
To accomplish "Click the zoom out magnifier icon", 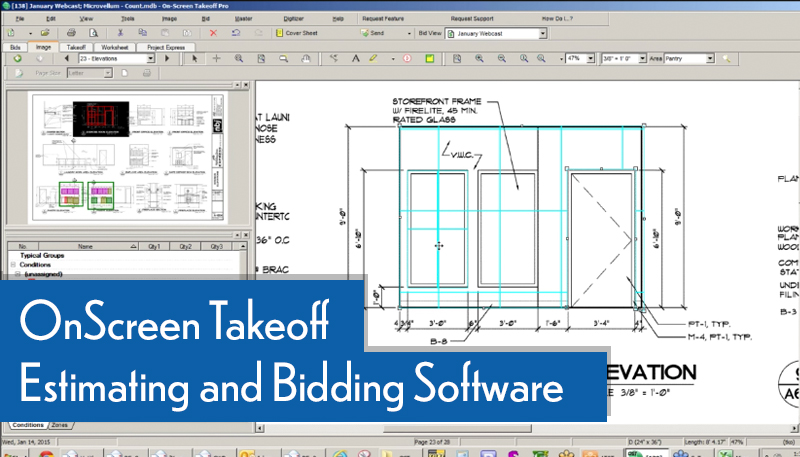I will pos(502,59).
